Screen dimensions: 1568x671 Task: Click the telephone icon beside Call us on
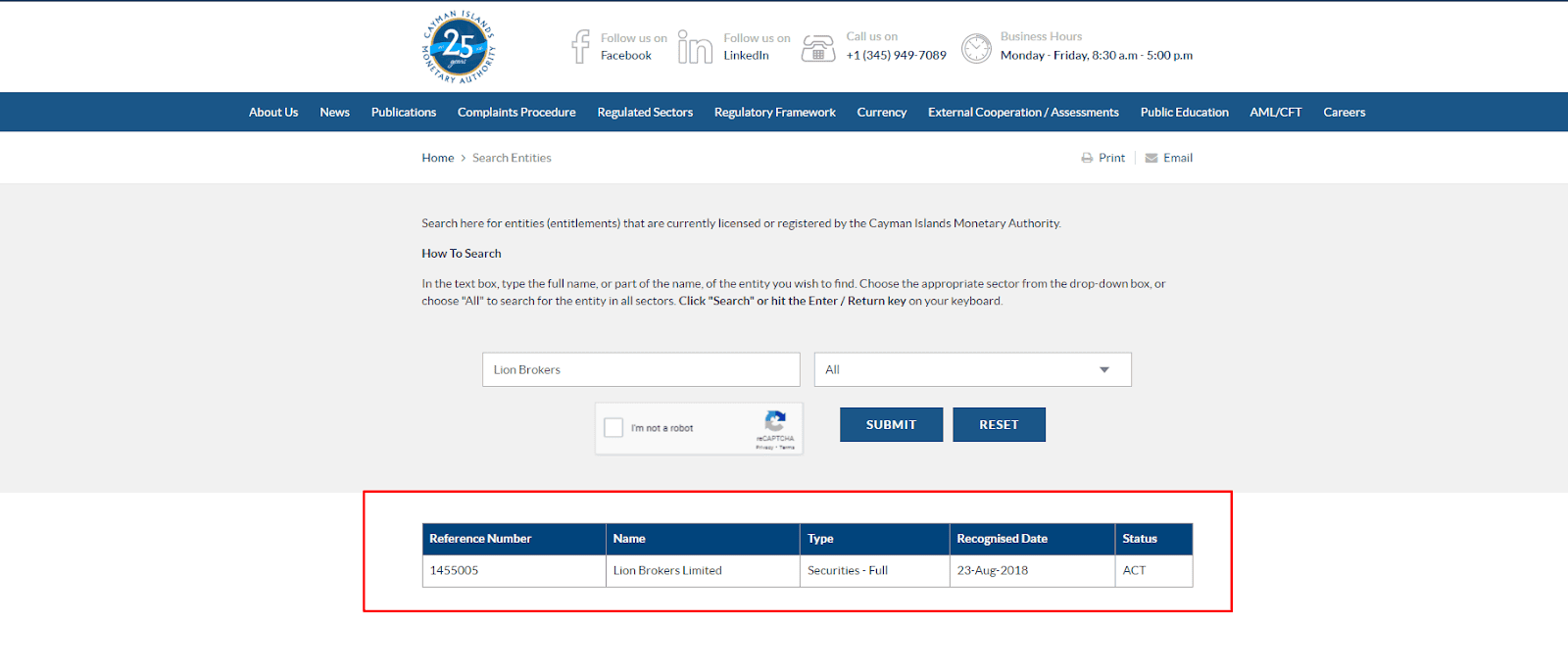click(818, 47)
